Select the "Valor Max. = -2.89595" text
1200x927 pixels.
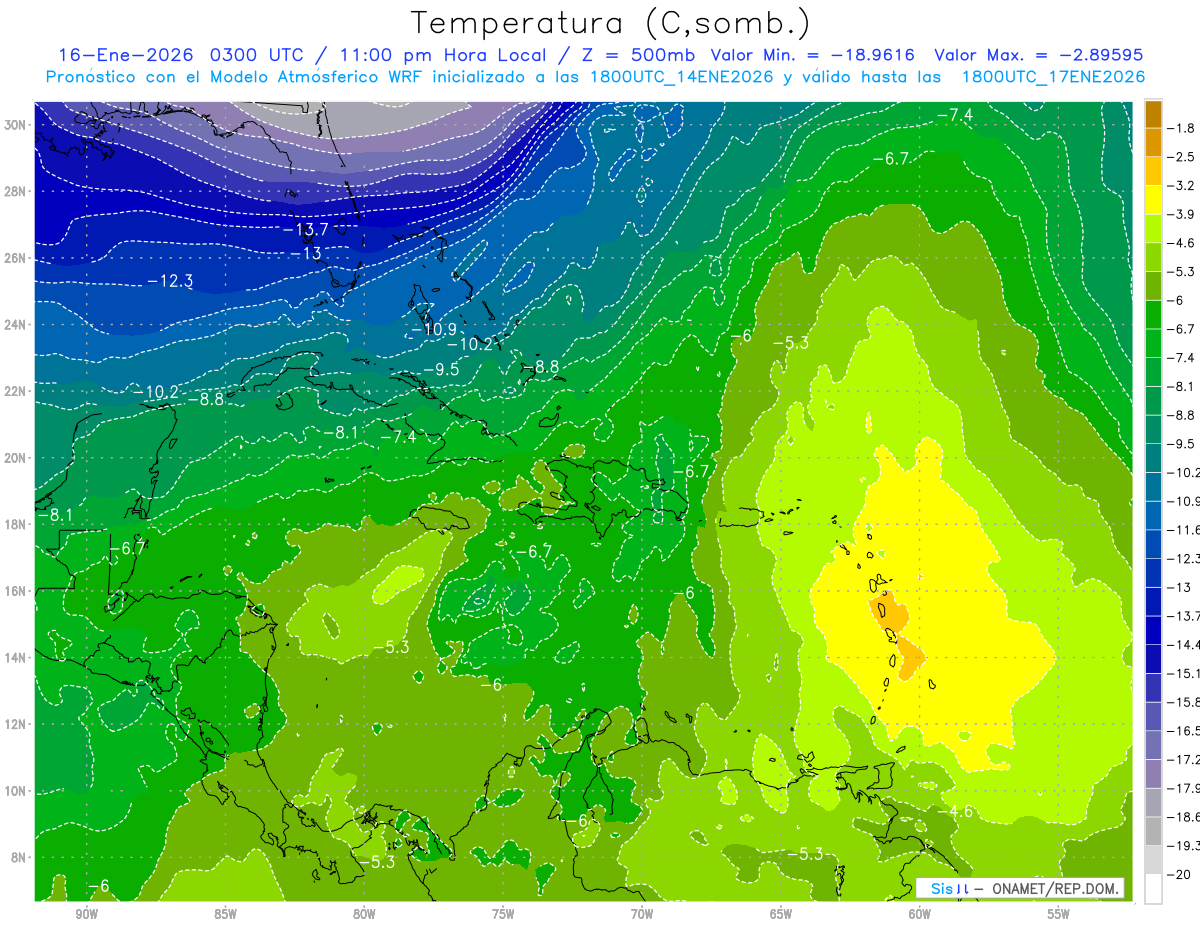(1038, 55)
